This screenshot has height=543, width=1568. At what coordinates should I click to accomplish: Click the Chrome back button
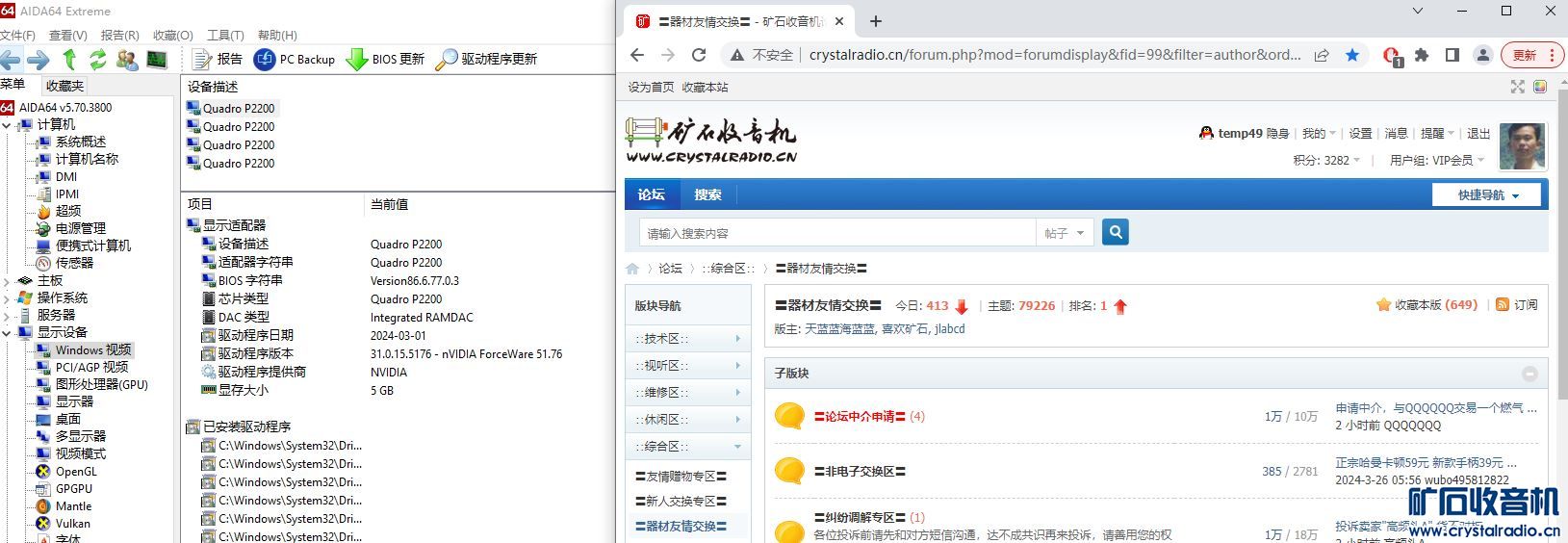637,55
